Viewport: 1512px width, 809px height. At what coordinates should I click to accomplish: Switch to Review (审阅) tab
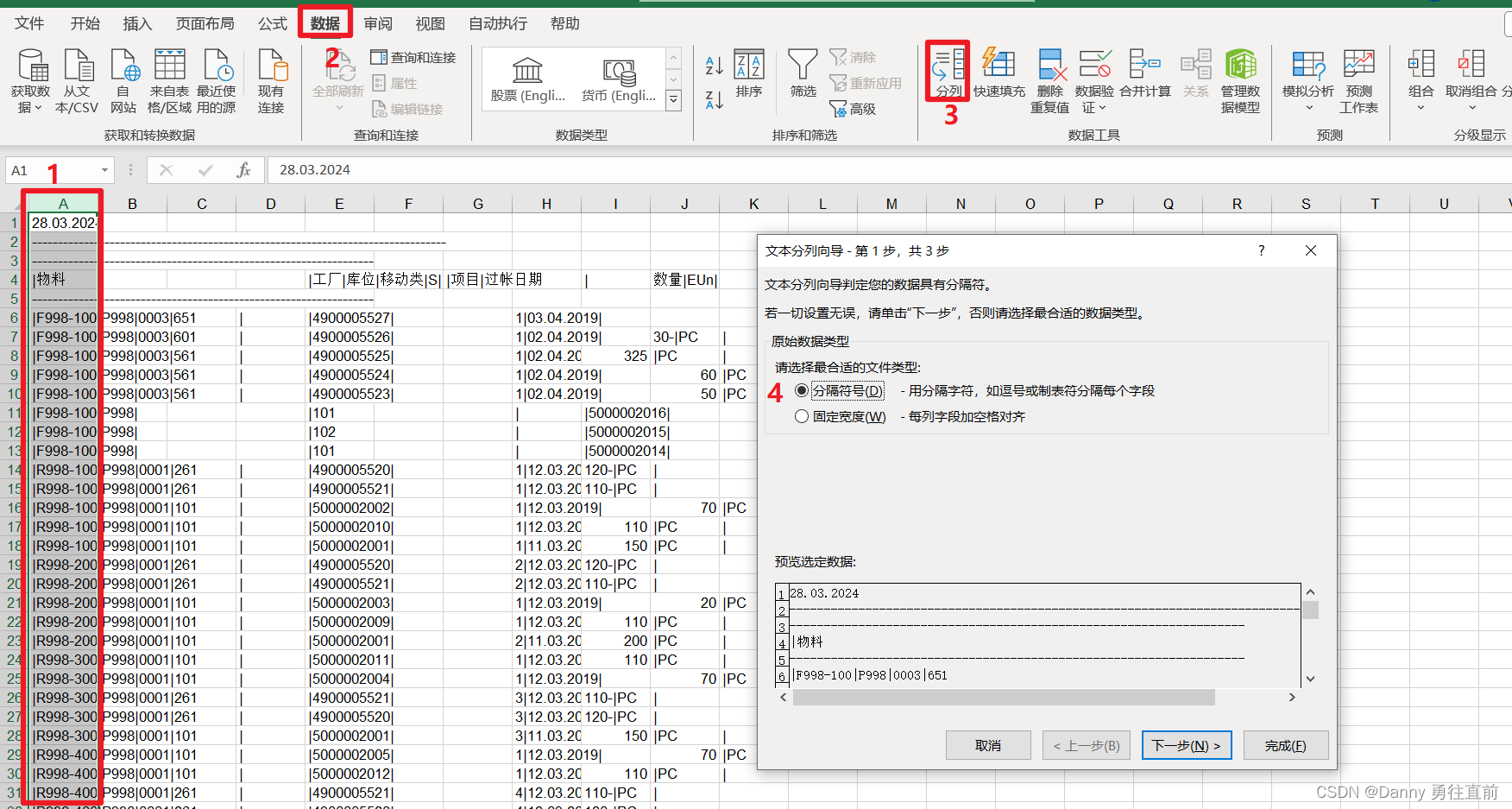click(378, 23)
